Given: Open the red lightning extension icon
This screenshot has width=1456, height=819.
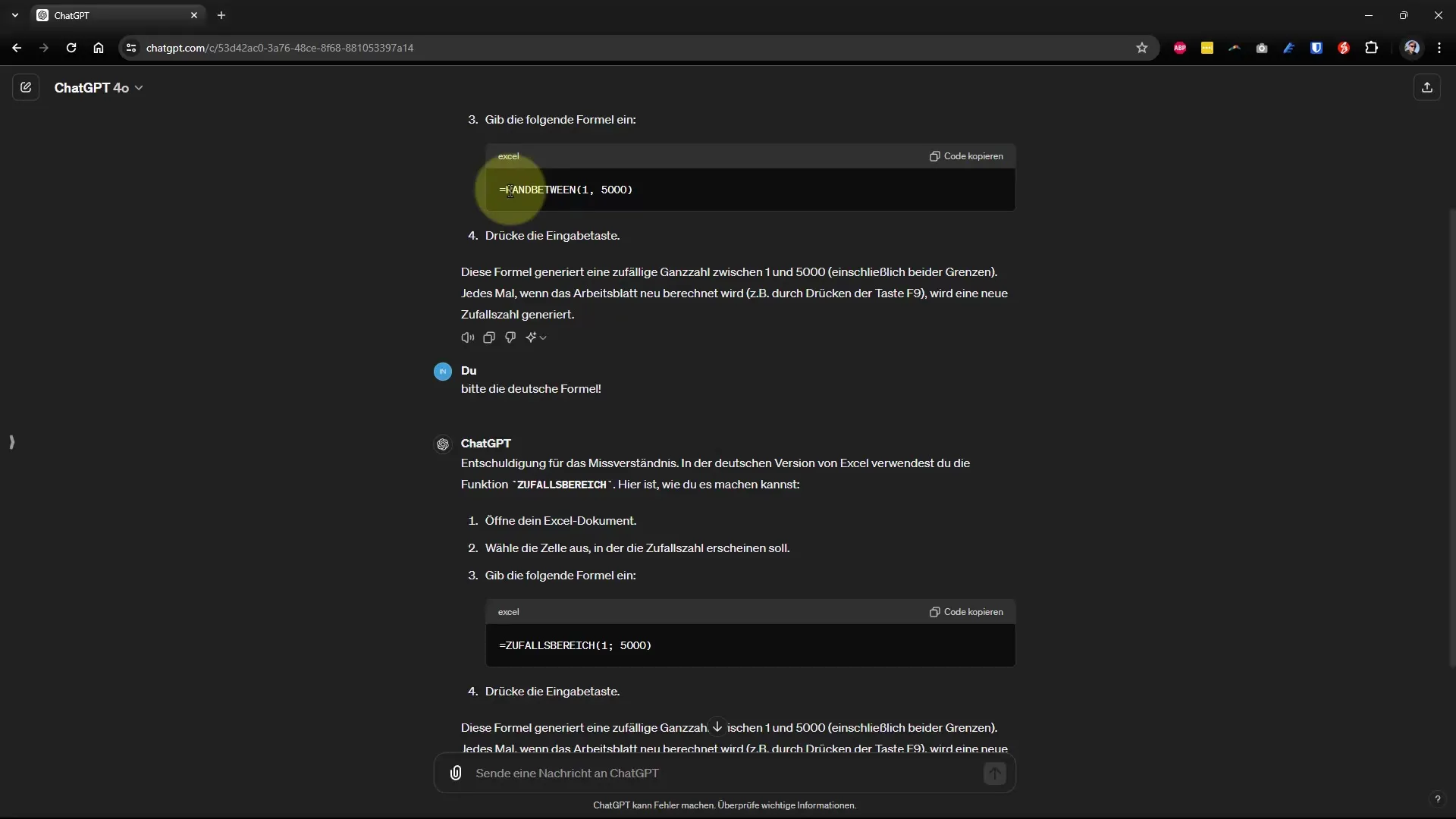Looking at the screenshot, I should [x=1344, y=48].
